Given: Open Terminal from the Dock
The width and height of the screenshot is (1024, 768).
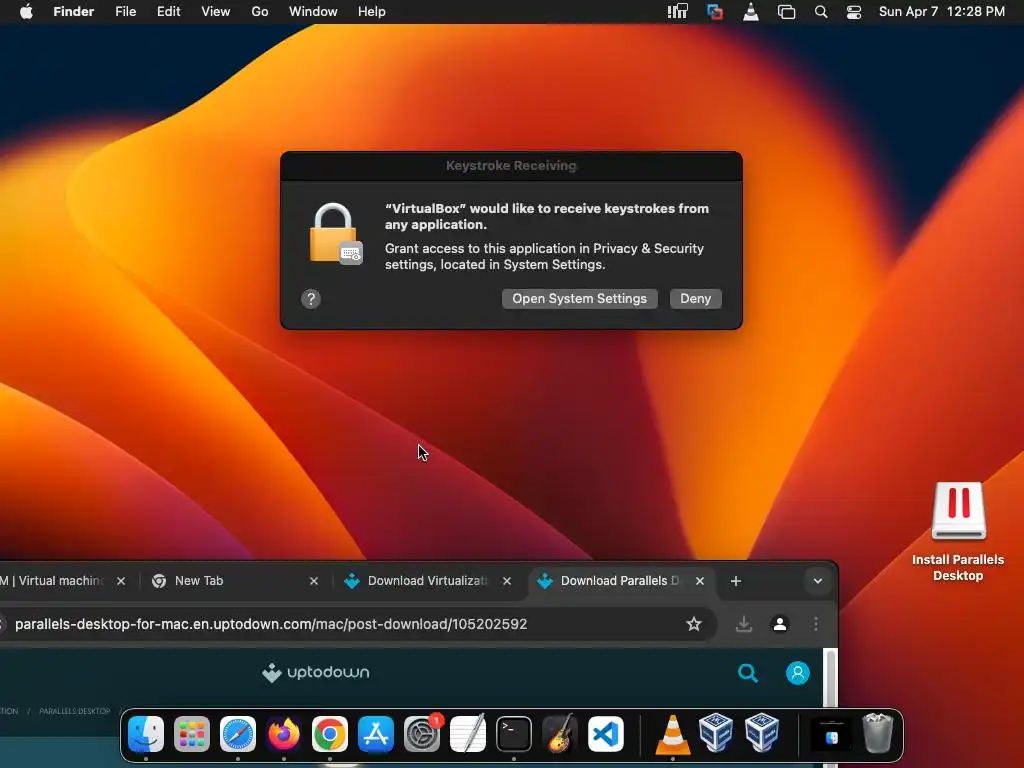Looking at the screenshot, I should [x=514, y=733].
